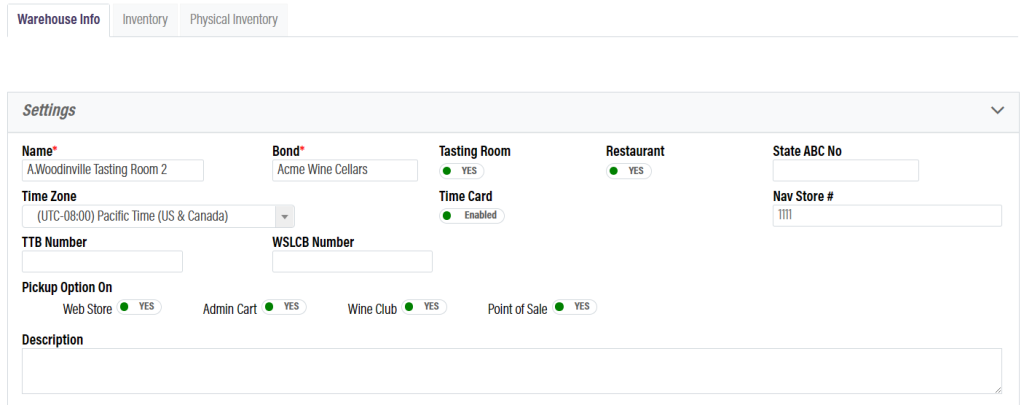The height and width of the screenshot is (405, 1024).
Task: Click the WSLCB Number input
Action: click(x=352, y=262)
